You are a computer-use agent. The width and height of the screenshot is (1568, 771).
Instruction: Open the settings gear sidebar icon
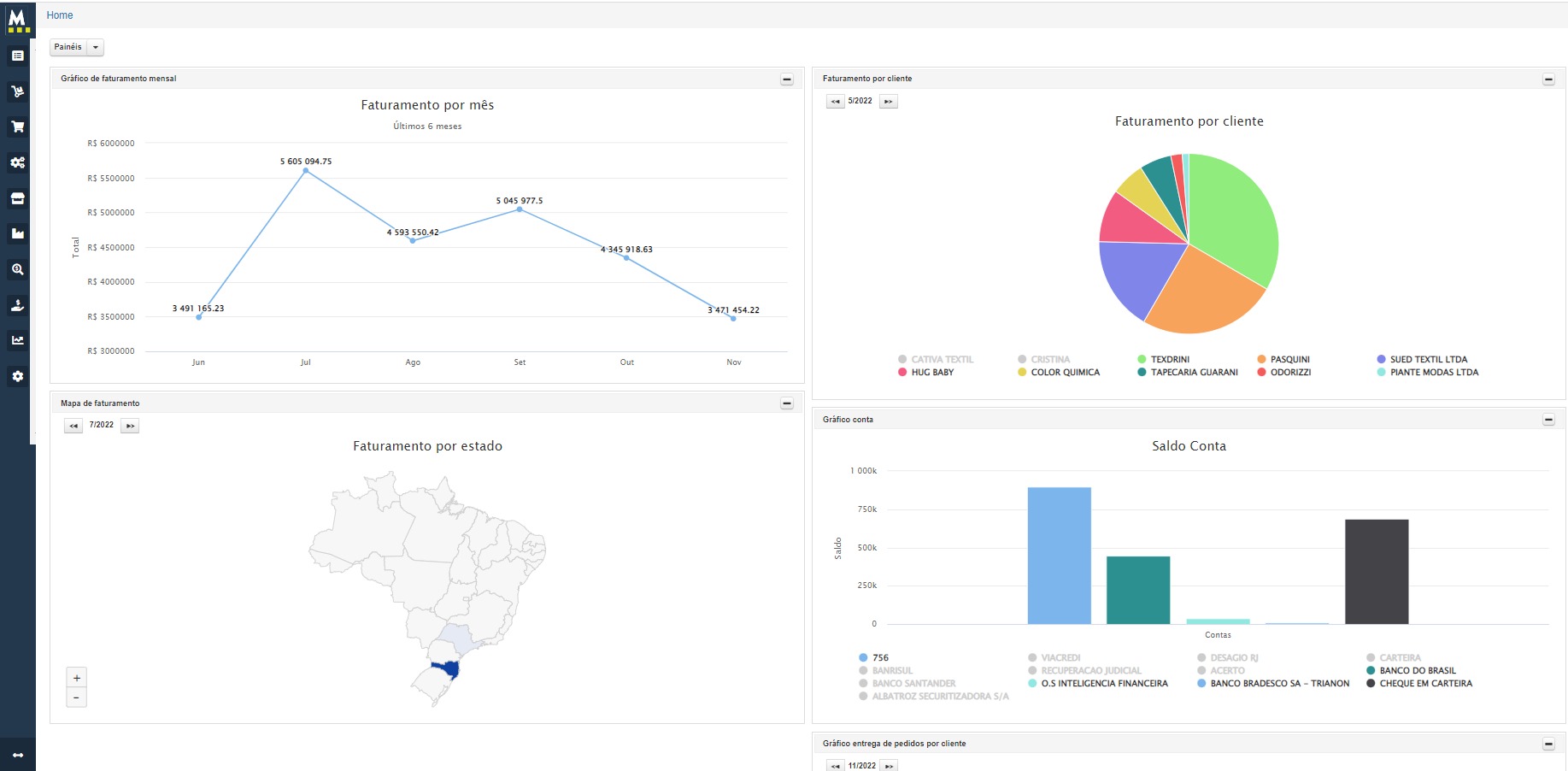click(x=17, y=376)
